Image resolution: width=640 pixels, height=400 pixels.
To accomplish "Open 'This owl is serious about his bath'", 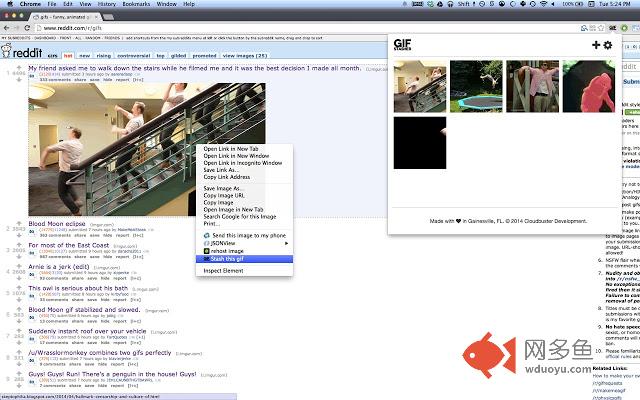I will (x=78, y=288).
